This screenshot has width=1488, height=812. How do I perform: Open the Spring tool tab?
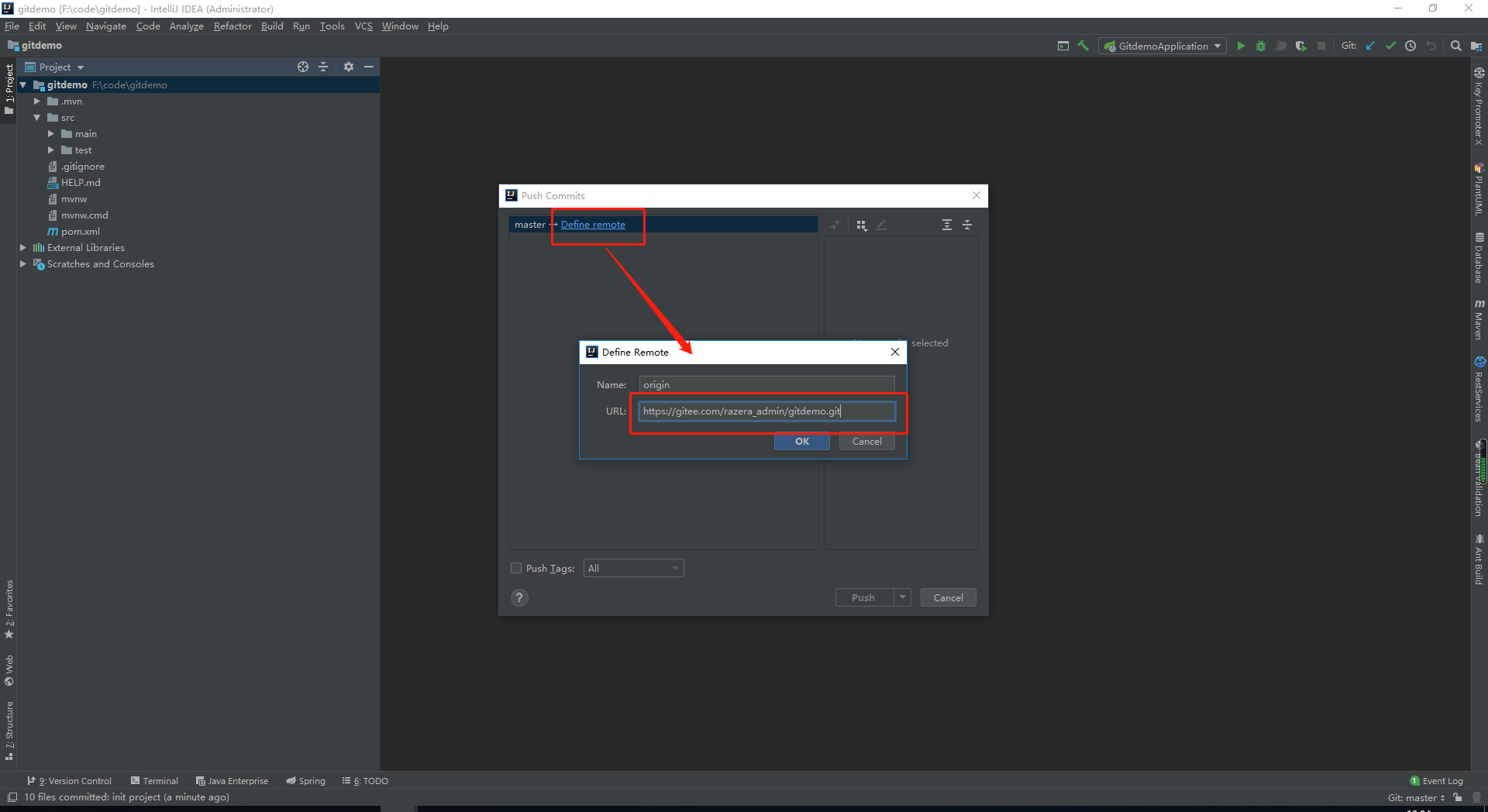click(305, 781)
